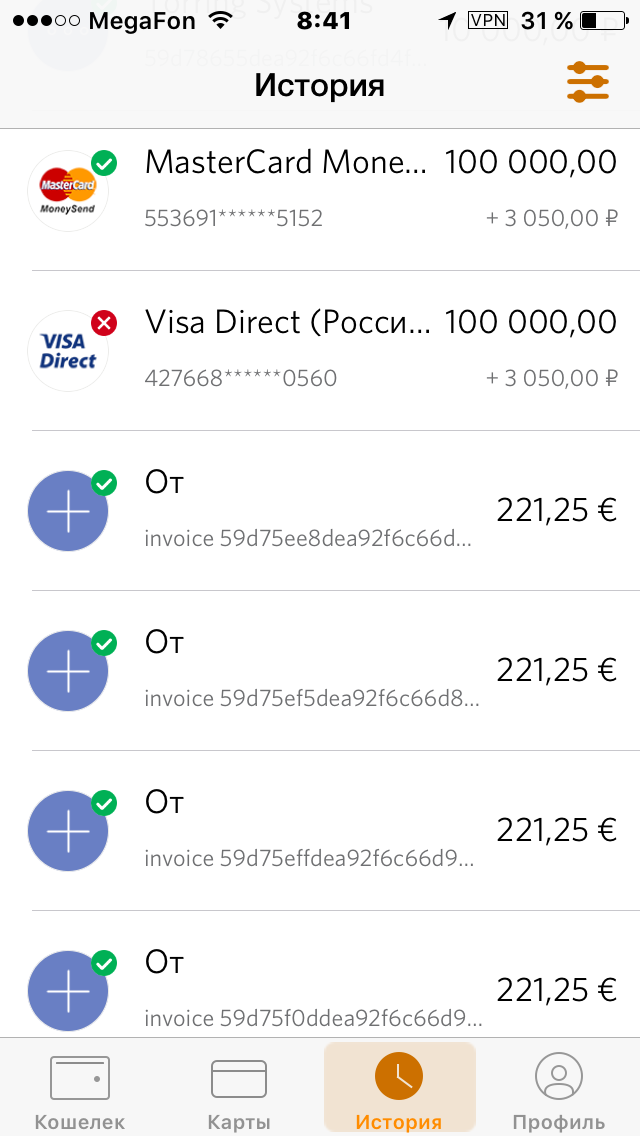This screenshot has height=1136, width=640.
Task: Open the Профиль tab
Action: tap(559, 1092)
